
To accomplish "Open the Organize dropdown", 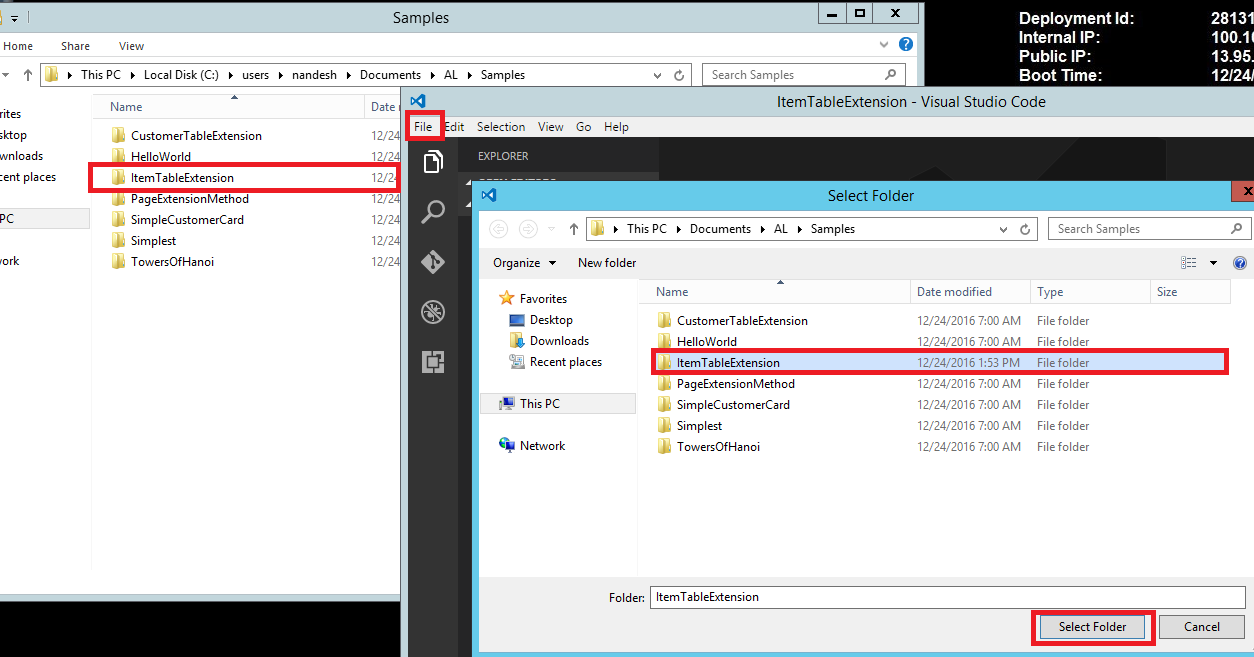I will (525, 263).
